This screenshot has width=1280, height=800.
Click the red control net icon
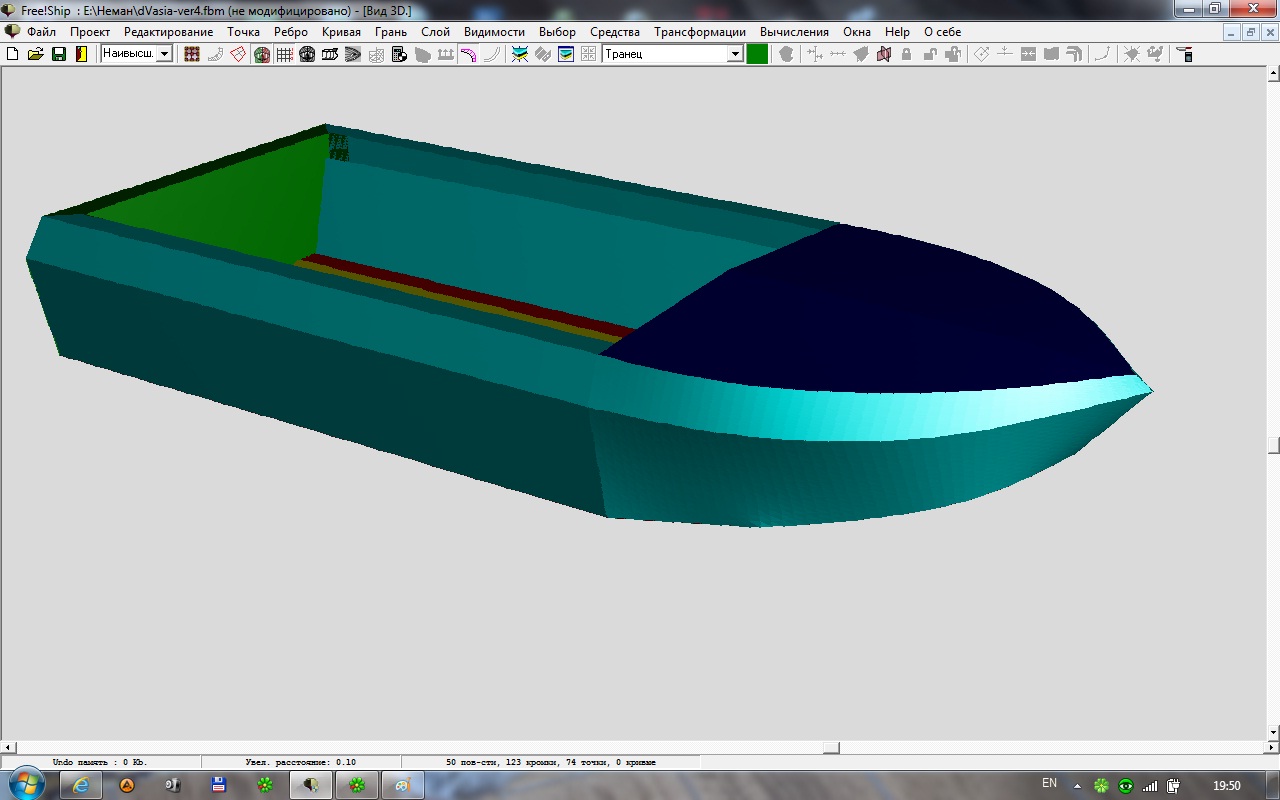192,54
